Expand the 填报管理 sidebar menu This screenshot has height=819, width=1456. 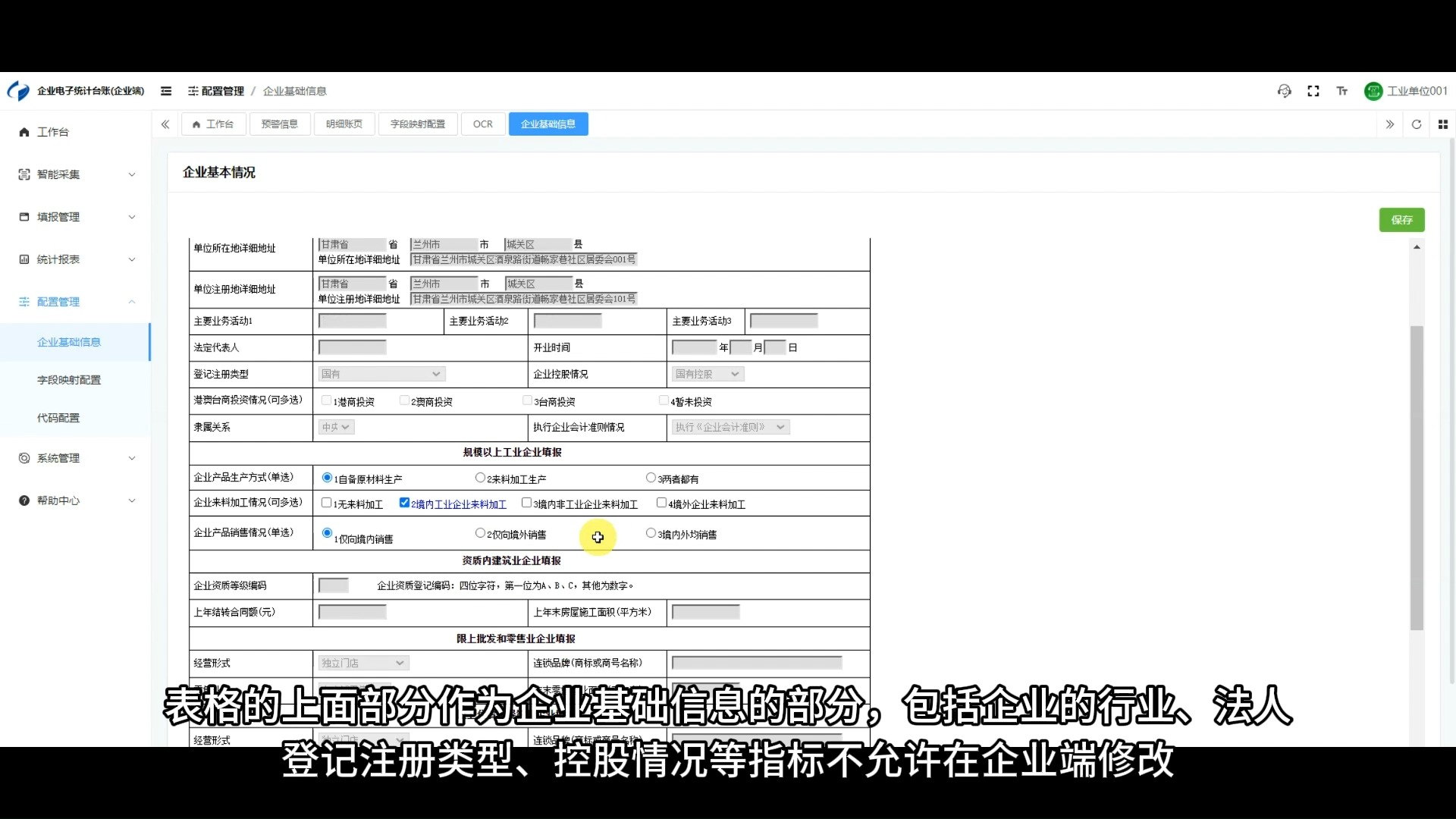click(132, 217)
